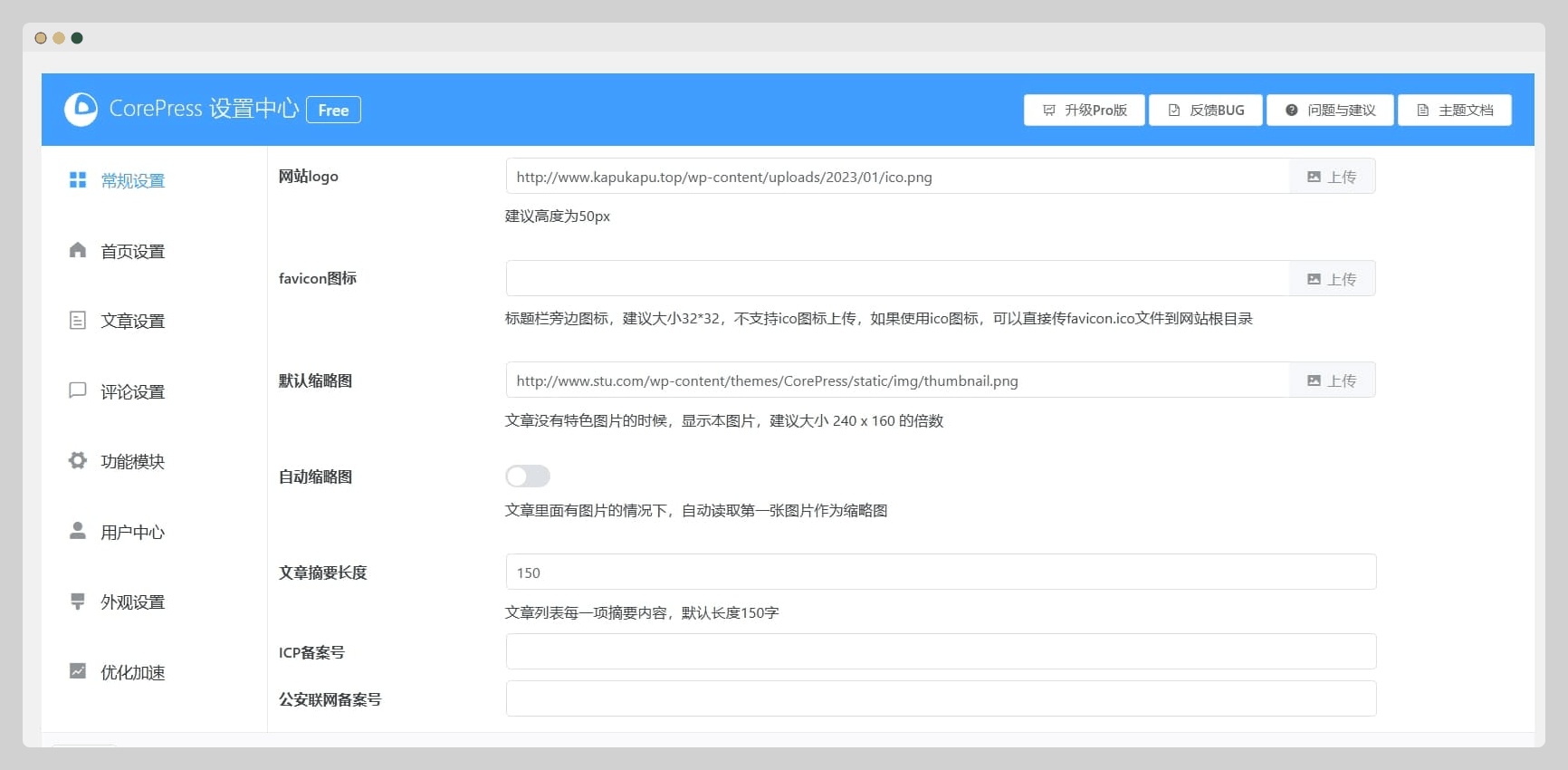Enable the 自动缩略图 toggle switch
This screenshot has width=1568, height=770.
[528, 476]
